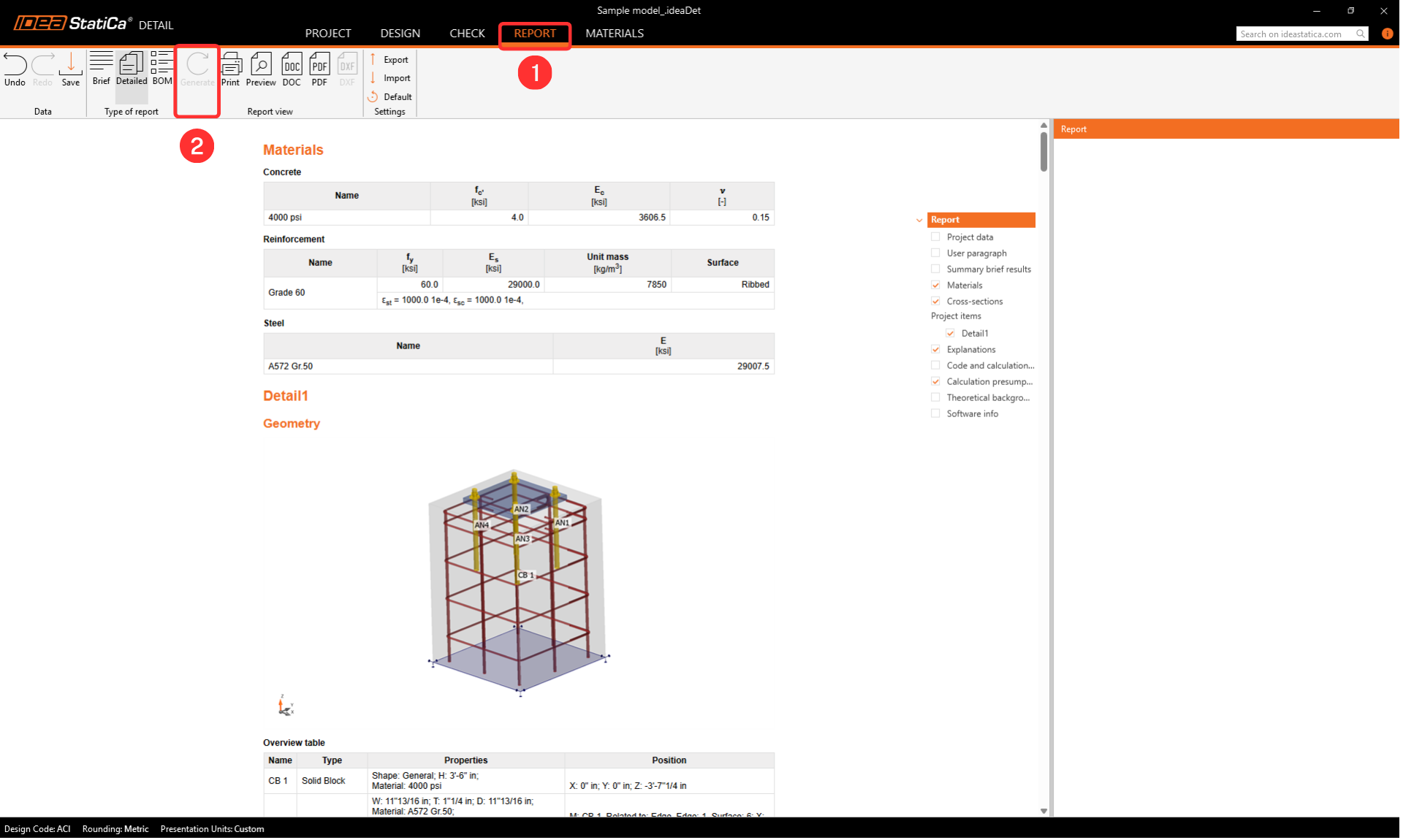Click the Undo icon
Image resolution: width=1403 pixels, height=840 pixels.
coord(15,66)
